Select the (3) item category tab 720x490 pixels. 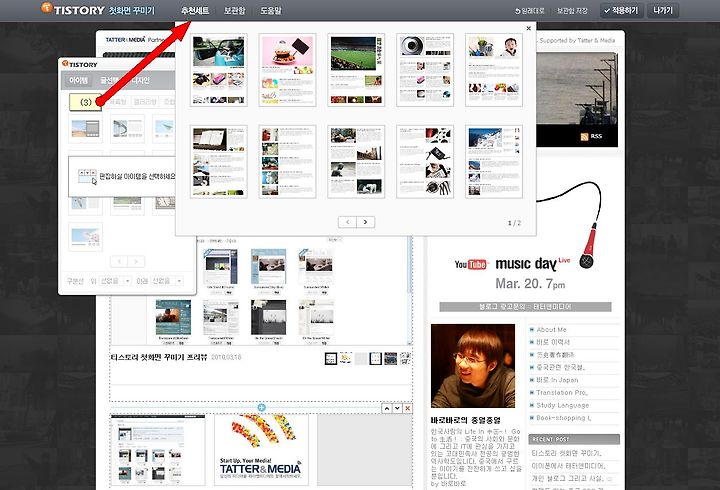[x=86, y=102]
